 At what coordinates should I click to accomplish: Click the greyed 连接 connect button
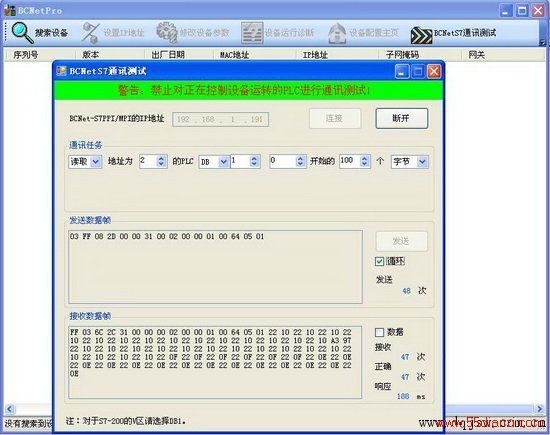[x=335, y=119]
